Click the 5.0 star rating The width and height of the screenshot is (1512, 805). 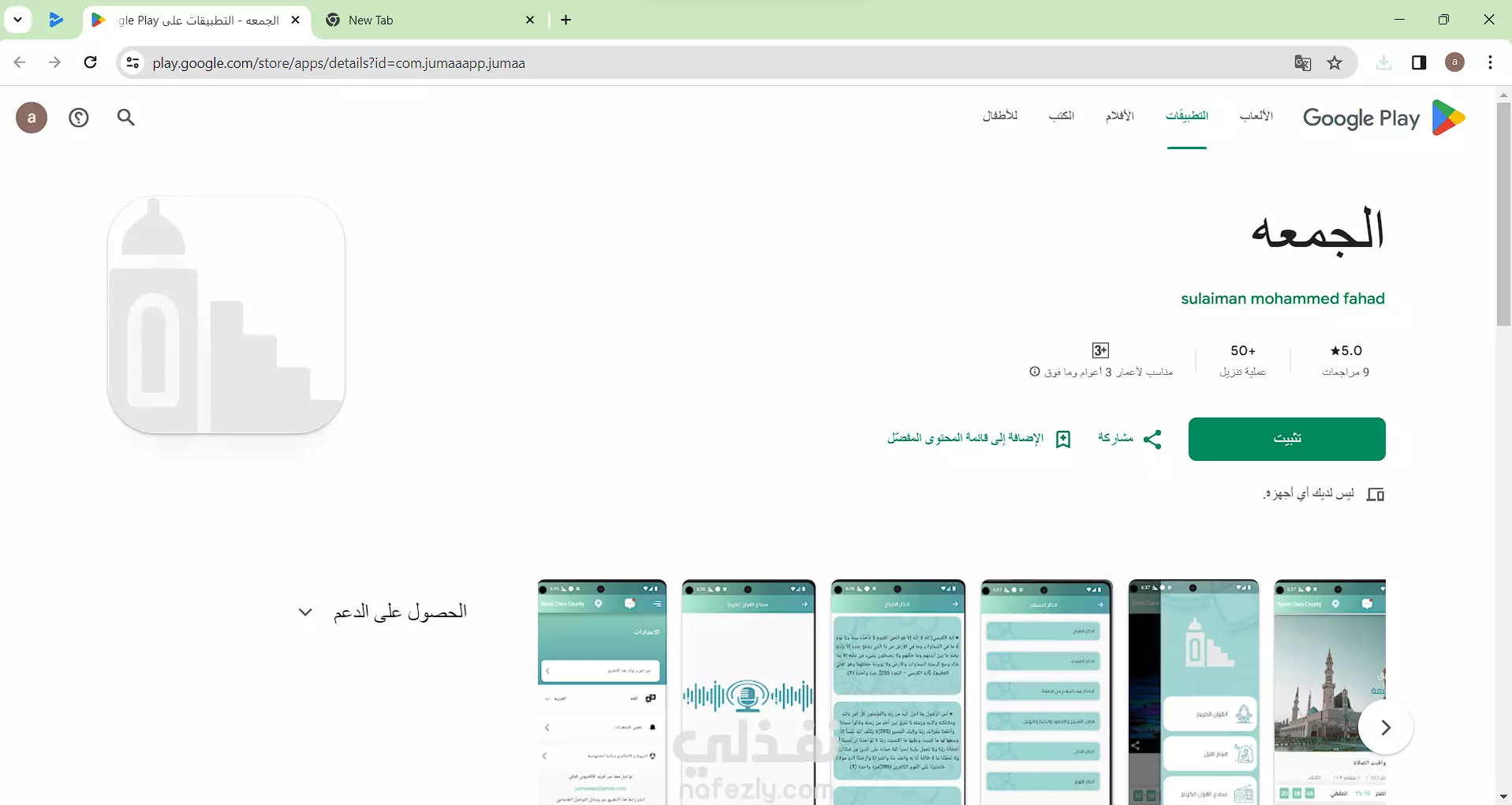[1346, 351]
